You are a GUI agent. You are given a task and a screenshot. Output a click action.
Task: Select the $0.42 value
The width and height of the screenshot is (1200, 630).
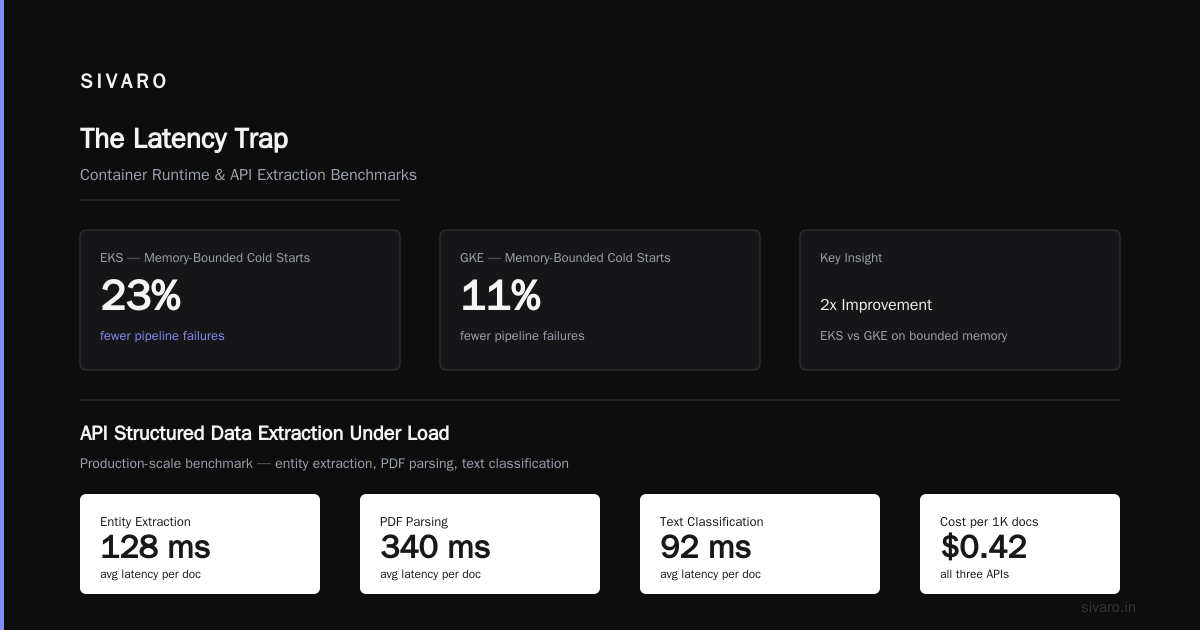(983, 547)
